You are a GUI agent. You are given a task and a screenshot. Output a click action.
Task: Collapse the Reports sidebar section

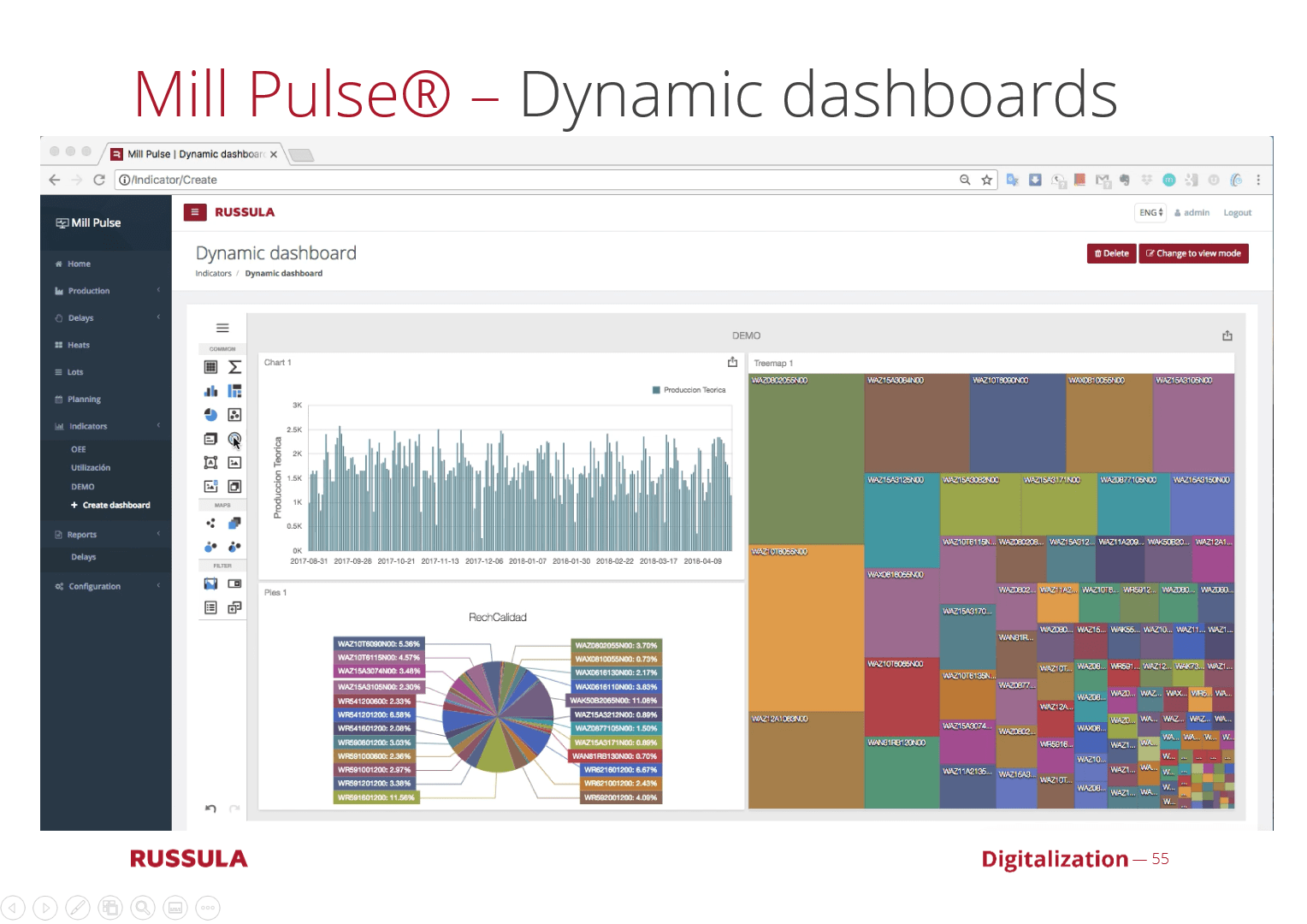106,535
